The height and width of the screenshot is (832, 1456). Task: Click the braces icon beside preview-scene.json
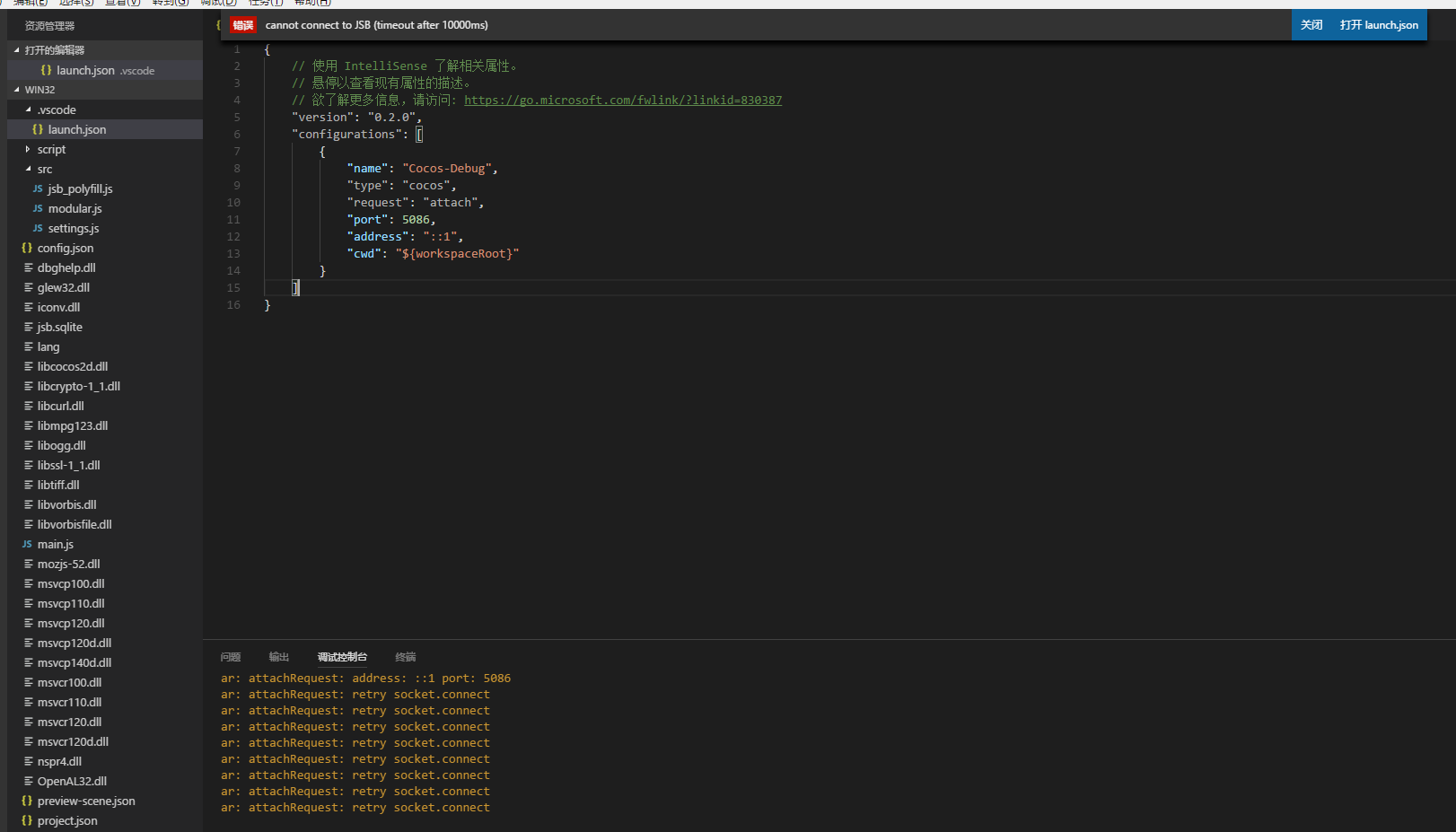[27, 801]
